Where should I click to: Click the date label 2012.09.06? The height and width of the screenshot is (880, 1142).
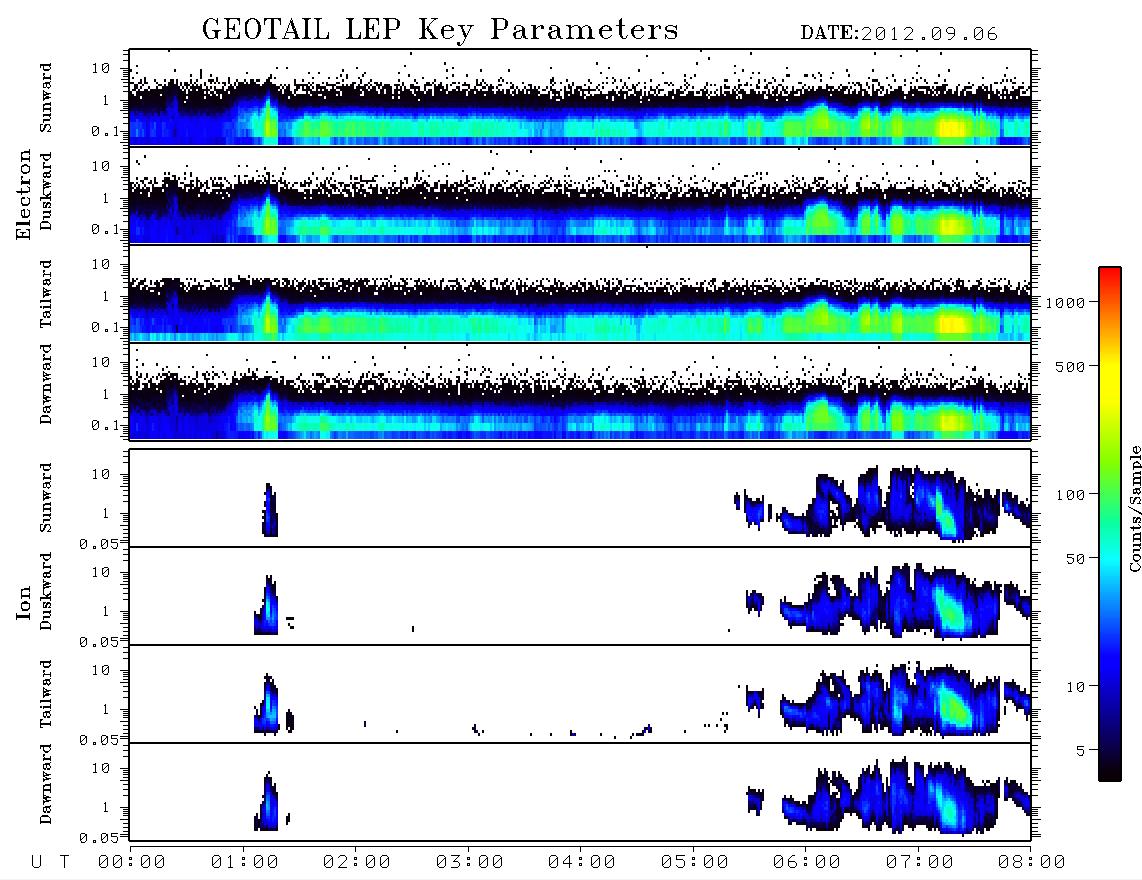(929, 34)
